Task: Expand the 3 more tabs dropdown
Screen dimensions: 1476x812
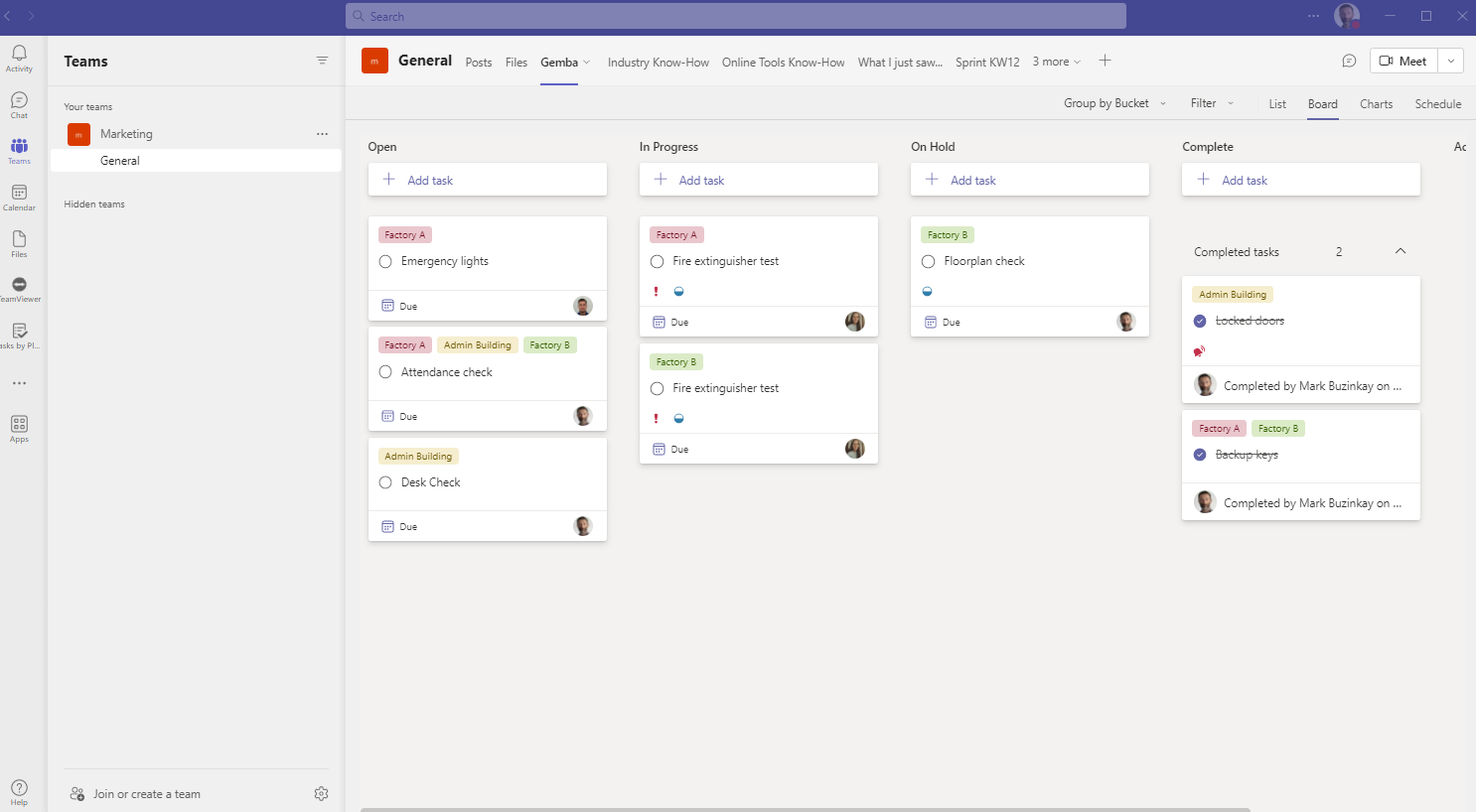Action: pos(1056,62)
